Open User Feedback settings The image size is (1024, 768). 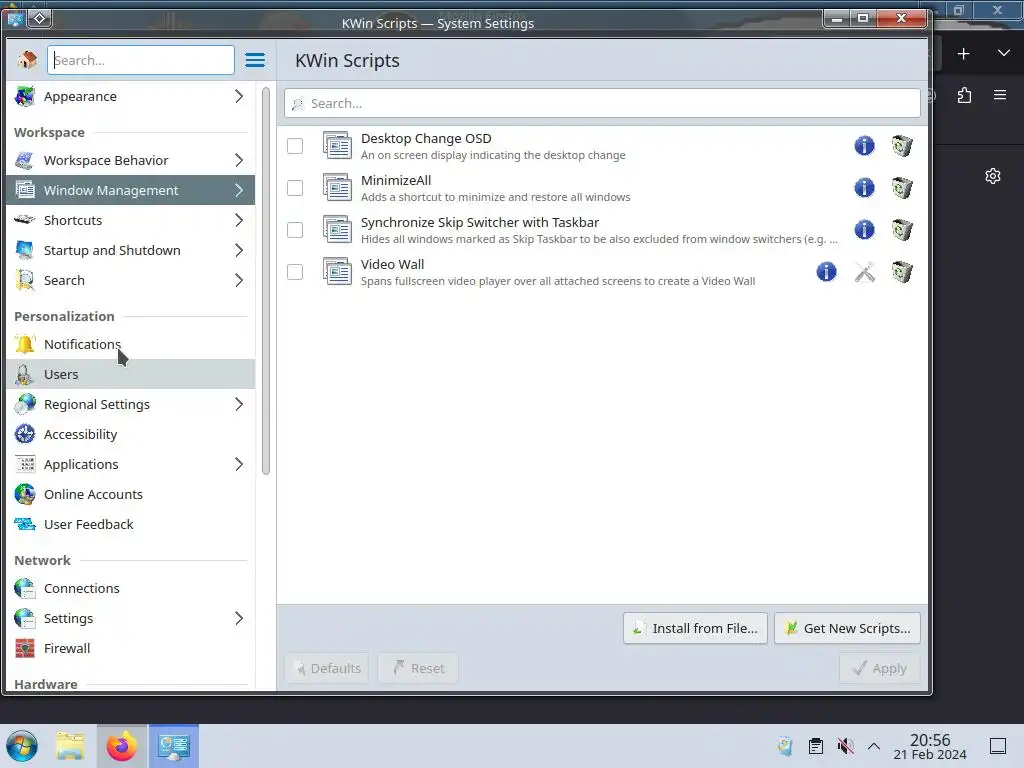click(131, 524)
